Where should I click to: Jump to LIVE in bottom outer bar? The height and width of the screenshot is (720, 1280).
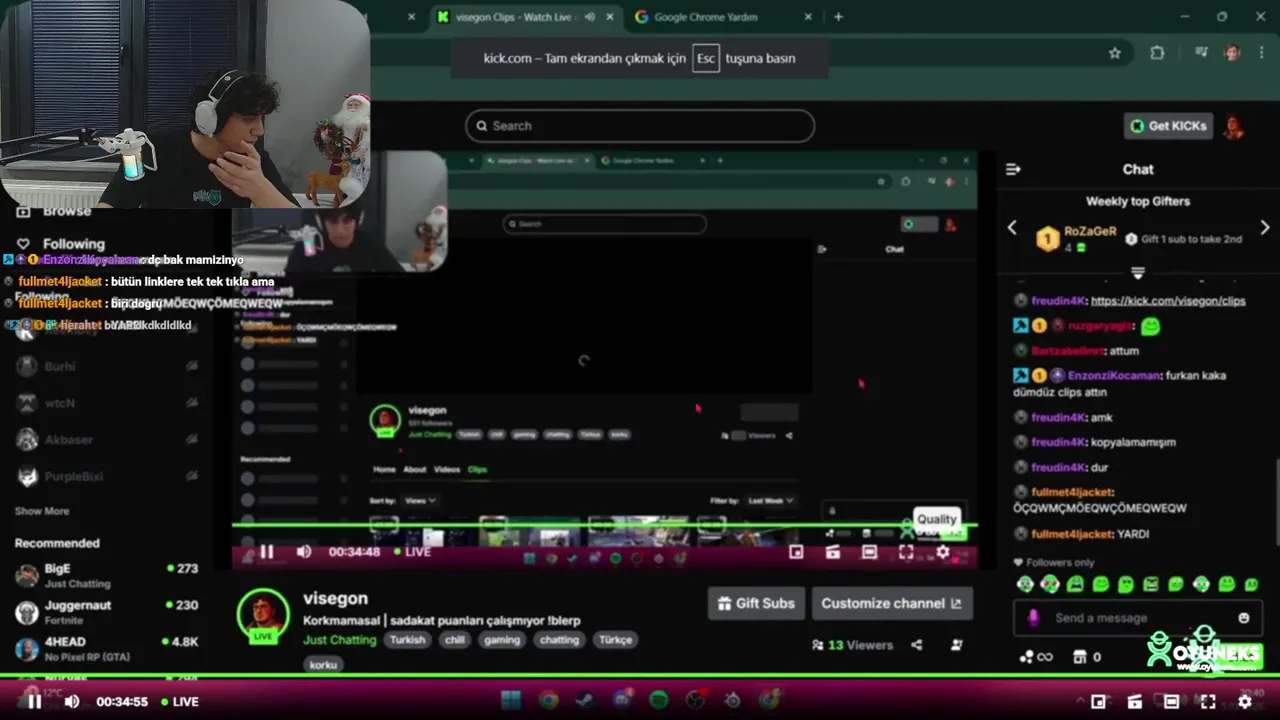181,702
